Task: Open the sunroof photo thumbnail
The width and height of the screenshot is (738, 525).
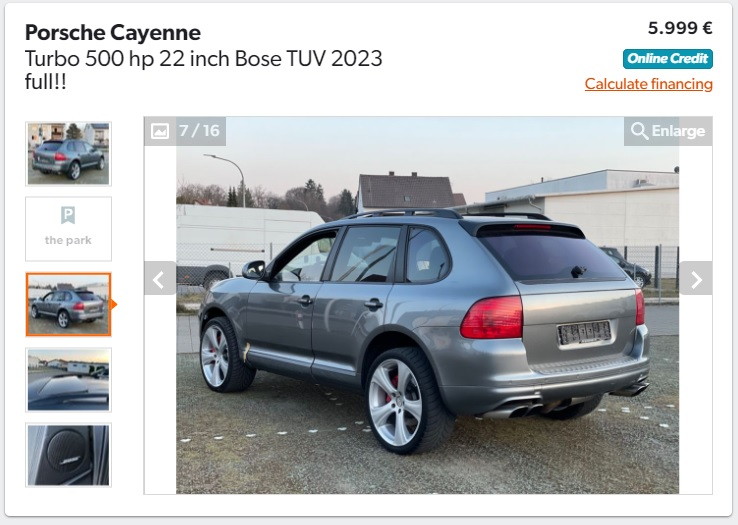Action: click(x=68, y=380)
